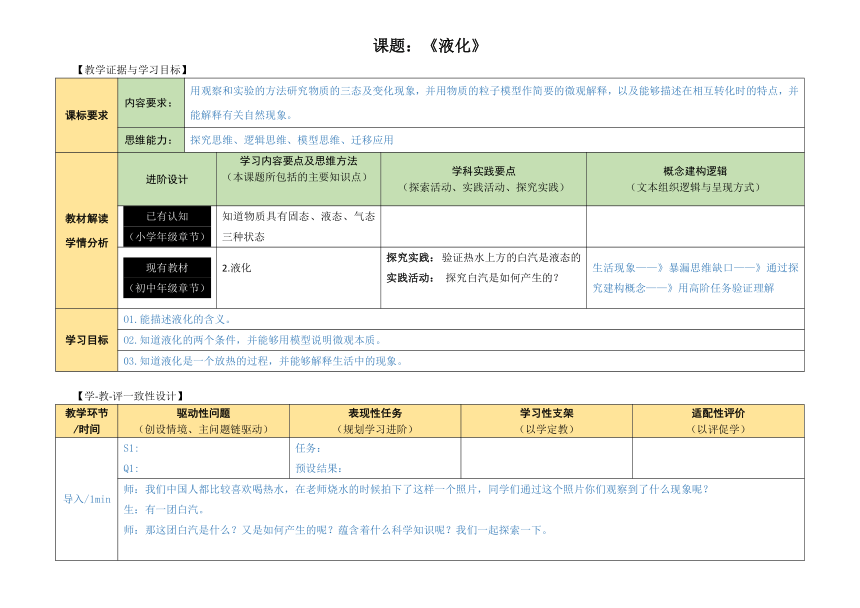This screenshot has width=860, height=608.
Task: Click the 适配性评价 header
Action: click(x=718, y=413)
